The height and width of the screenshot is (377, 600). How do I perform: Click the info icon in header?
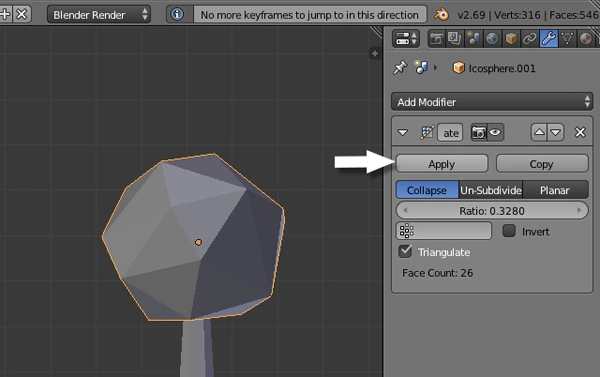coord(177,15)
